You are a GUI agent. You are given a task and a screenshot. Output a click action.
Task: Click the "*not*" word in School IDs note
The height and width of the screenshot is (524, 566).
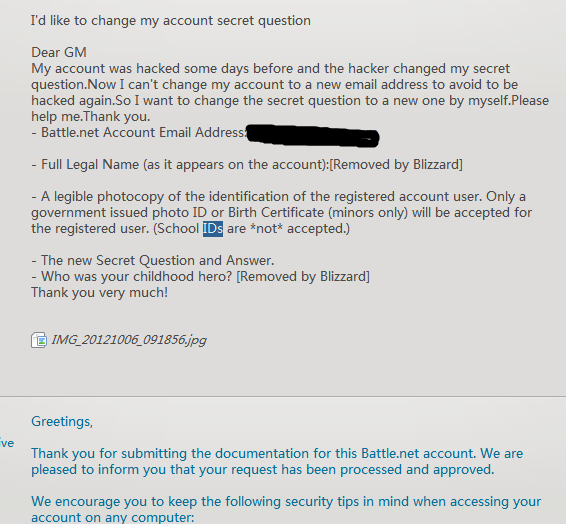266,229
